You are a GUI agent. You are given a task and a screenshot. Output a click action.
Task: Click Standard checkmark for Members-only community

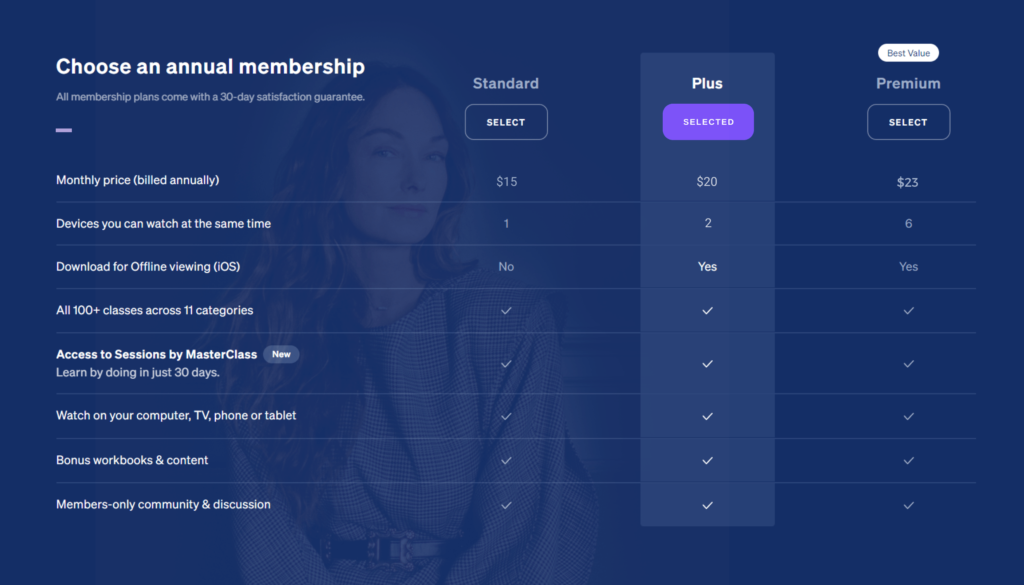506,505
